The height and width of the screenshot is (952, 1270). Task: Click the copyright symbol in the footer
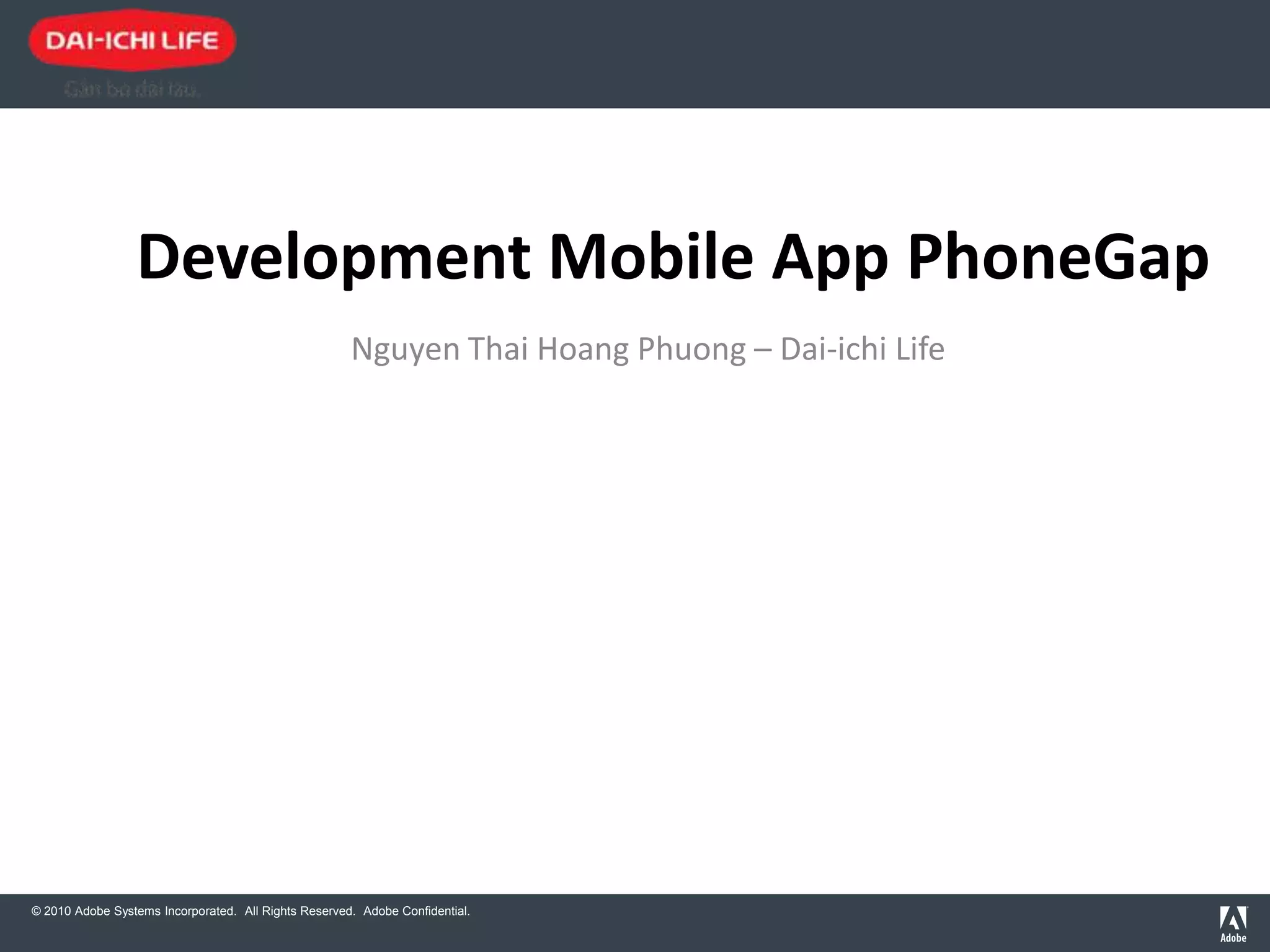click(x=36, y=911)
